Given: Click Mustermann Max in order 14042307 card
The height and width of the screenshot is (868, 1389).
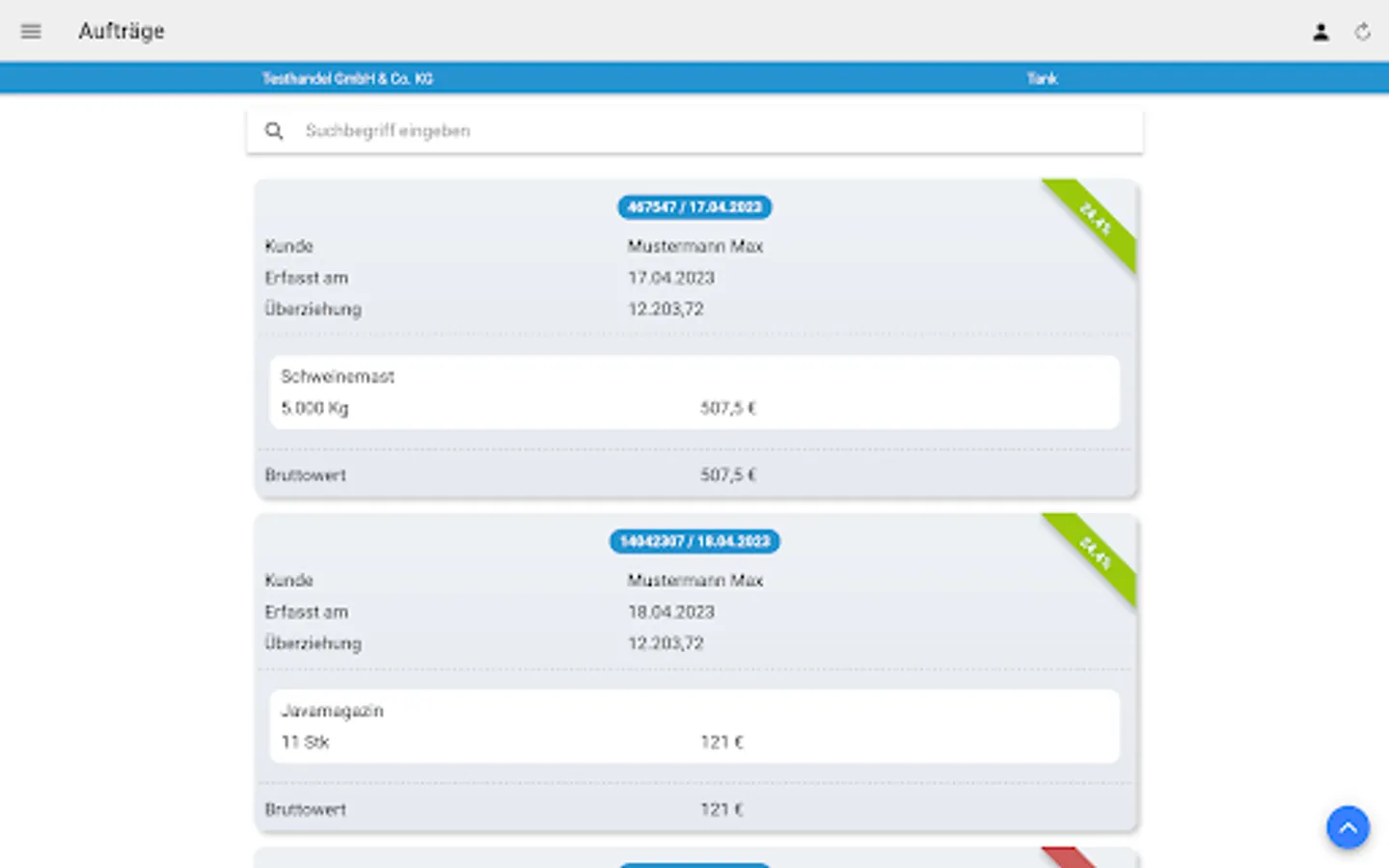Looking at the screenshot, I should pos(695,580).
